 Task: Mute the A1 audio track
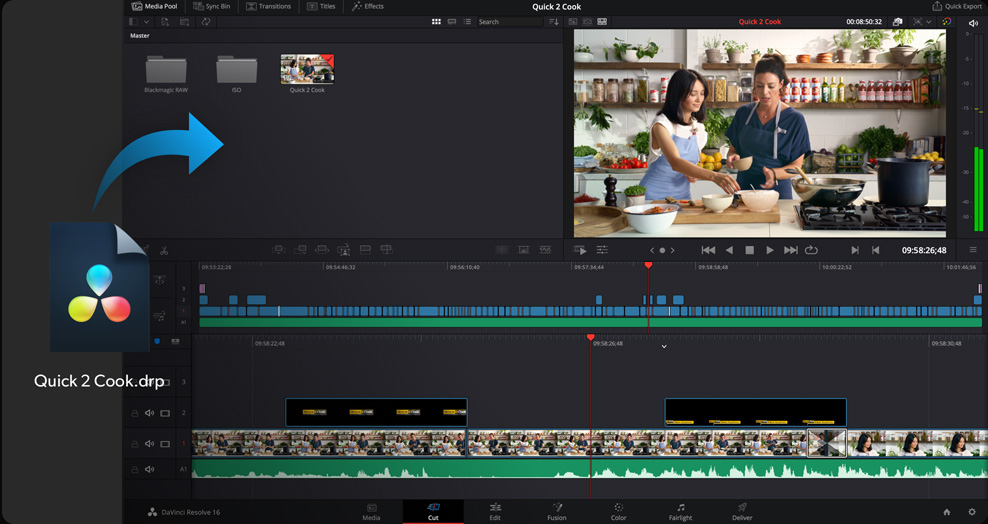[x=149, y=469]
